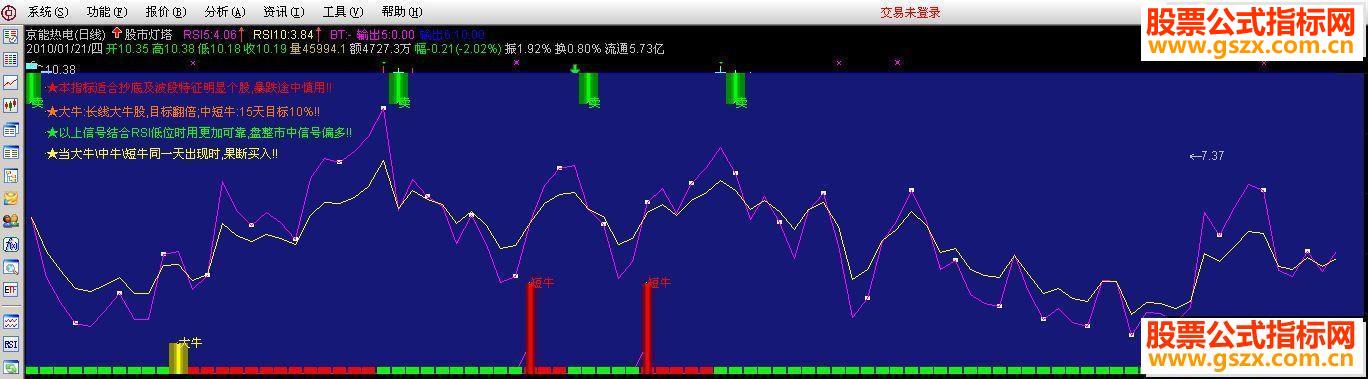Click the yellow 大牛 signal bar
The height and width of the screenshot is (379, 1368).
(x=178, y=358)
